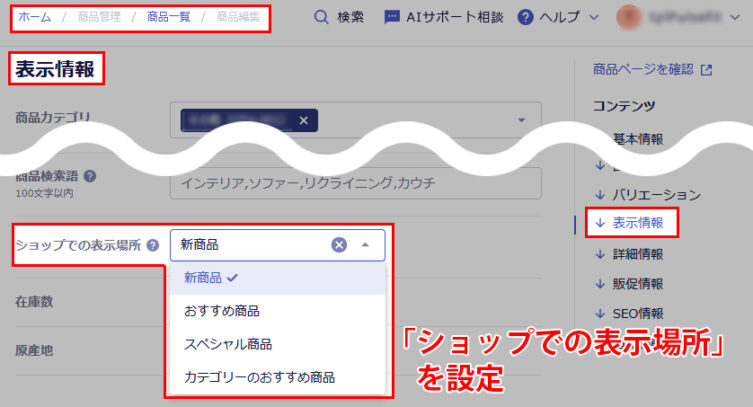Collapse the ショップでの表示場所 dropdown
Image resolution: width=753 pixels, height=407 pixels.
point(365,244)
